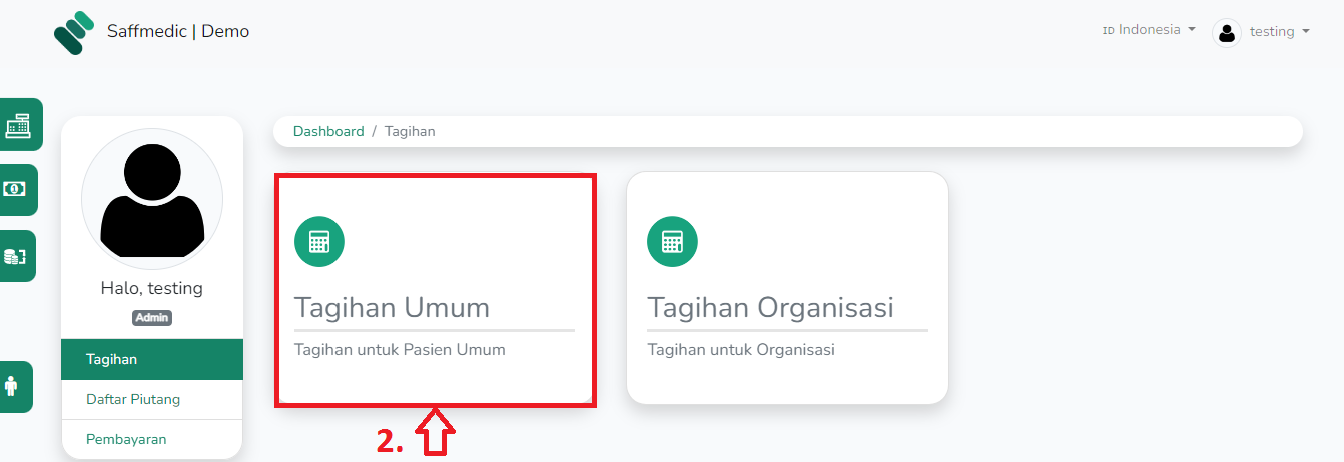Click the calculator icon on Tagihan Organisasi
The height and width of the screenshot is (462, 1344).
[672, 242]
